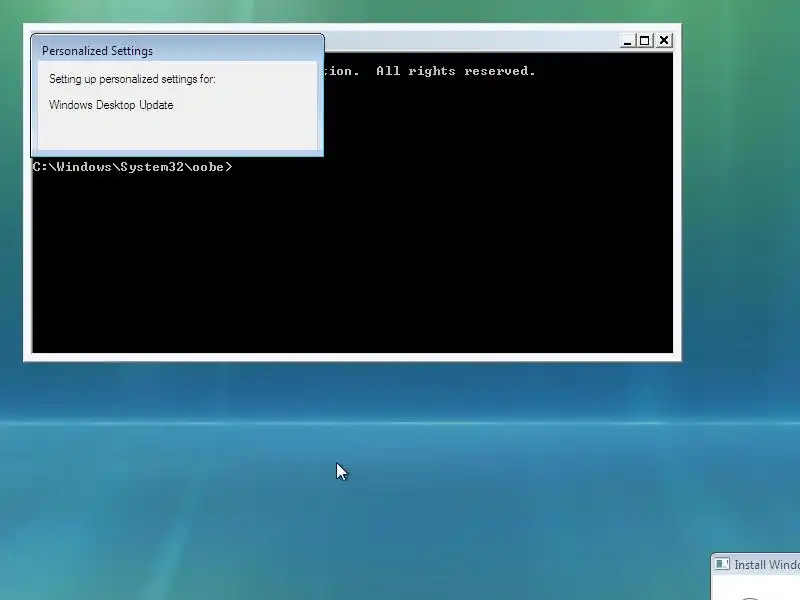Click the Personalized Settings title bar

(x=177, y=51)
